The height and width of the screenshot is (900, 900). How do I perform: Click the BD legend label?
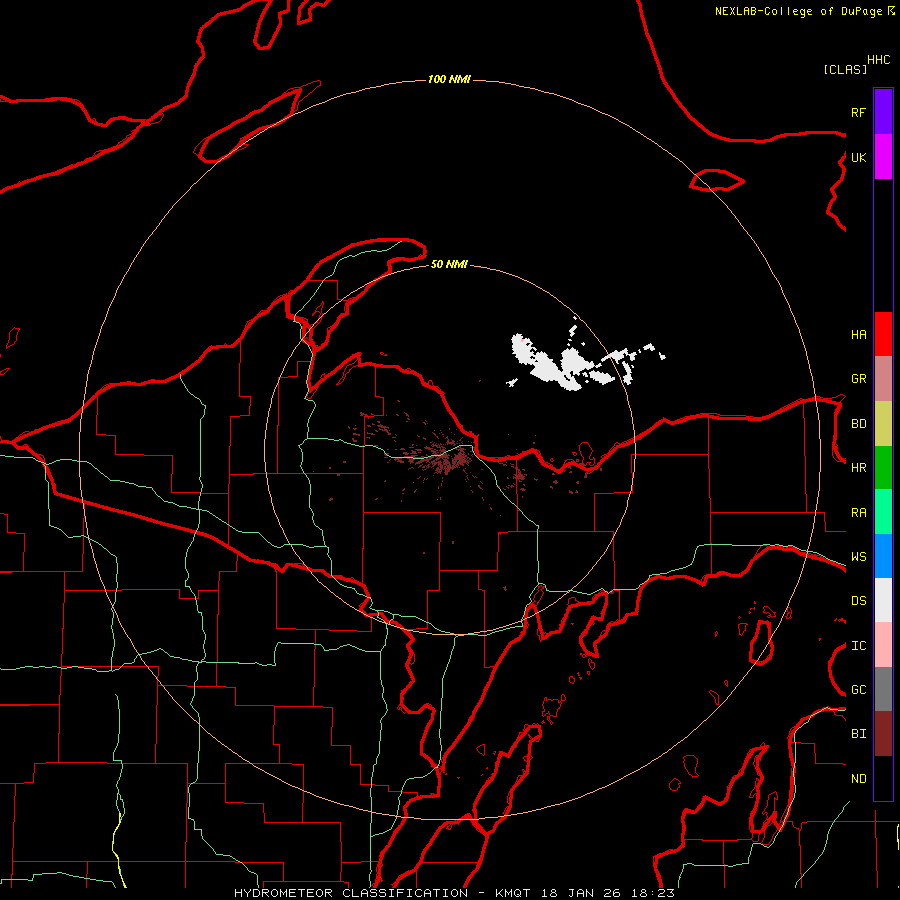[x=859, y=424]
